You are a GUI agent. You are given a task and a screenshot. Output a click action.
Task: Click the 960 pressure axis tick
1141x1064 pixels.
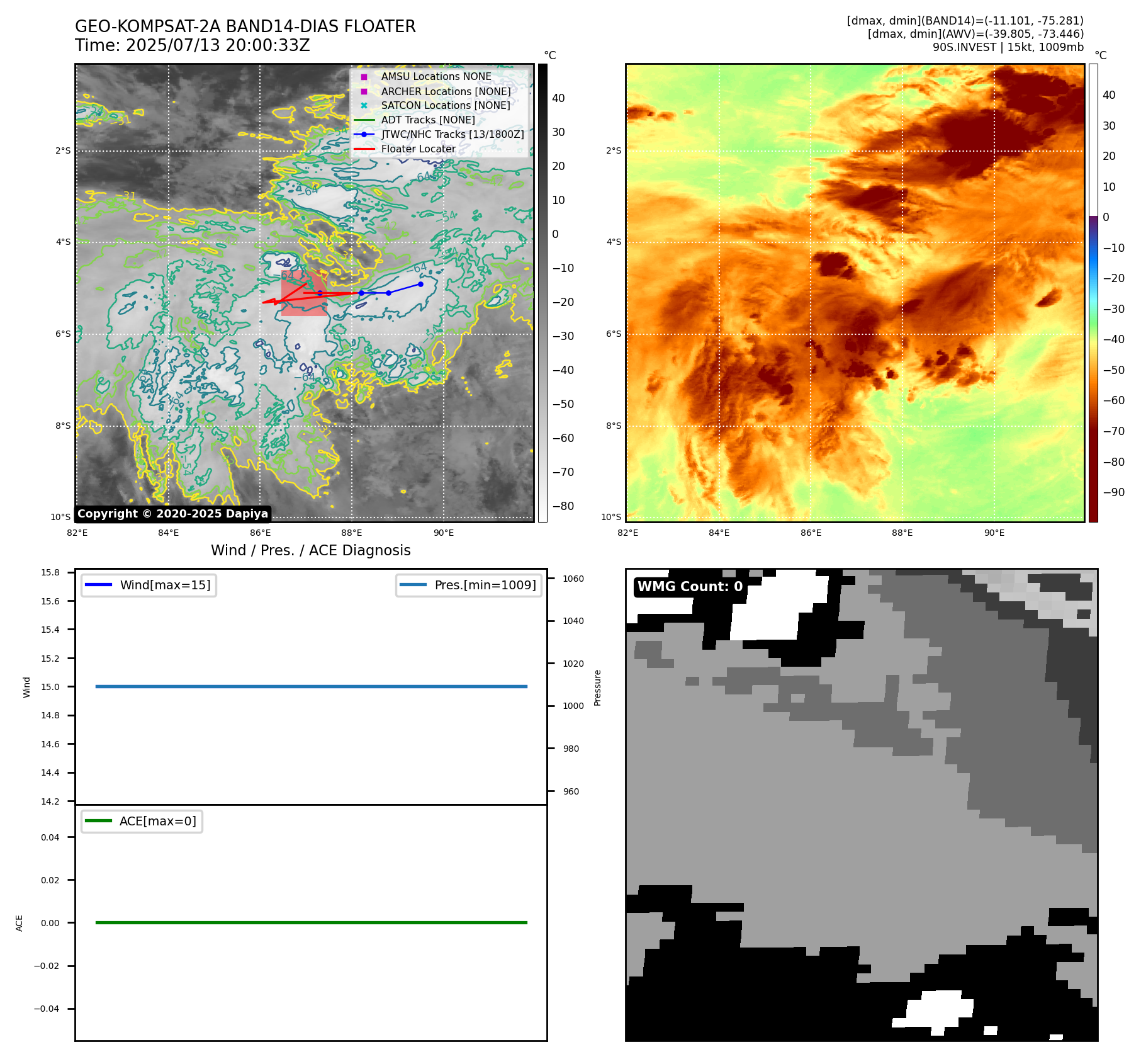(x=571, y=791)
